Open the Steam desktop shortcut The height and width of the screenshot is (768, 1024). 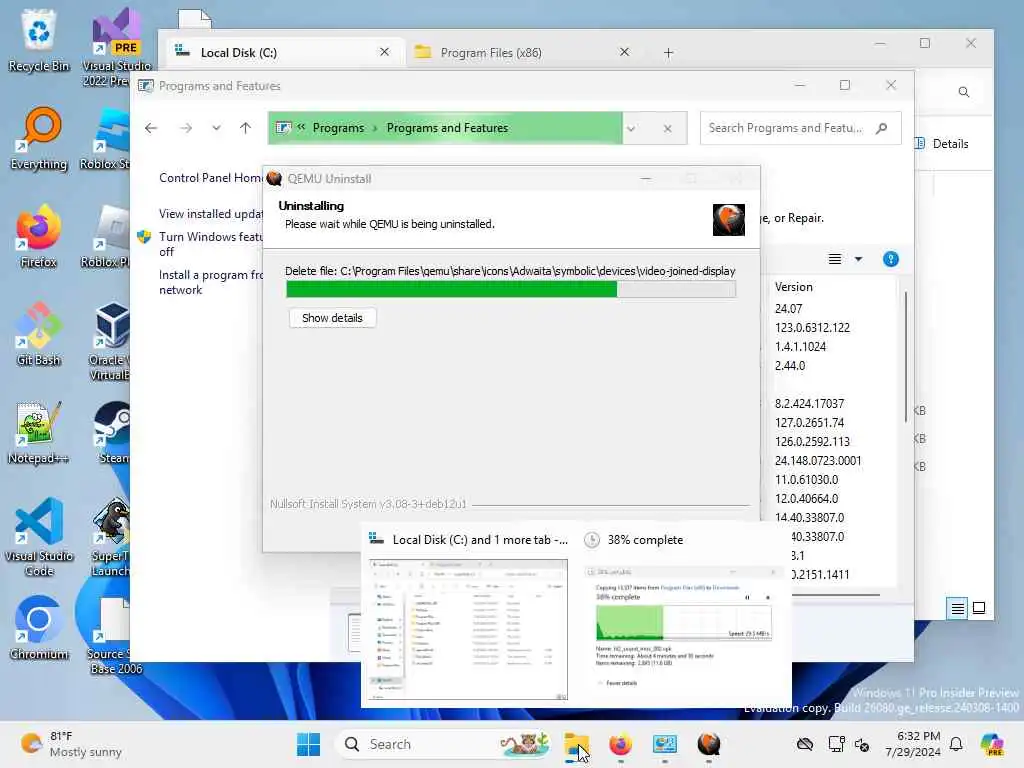pos(114,432)
